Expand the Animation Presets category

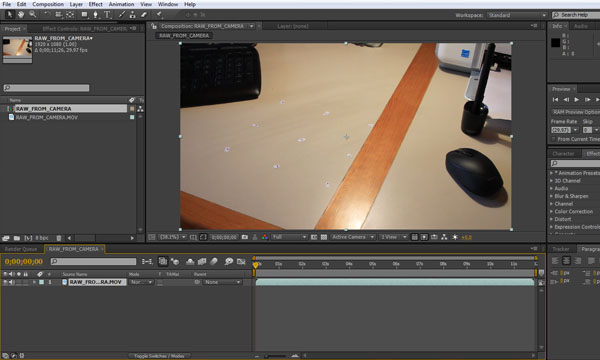(x=551, y=173)
